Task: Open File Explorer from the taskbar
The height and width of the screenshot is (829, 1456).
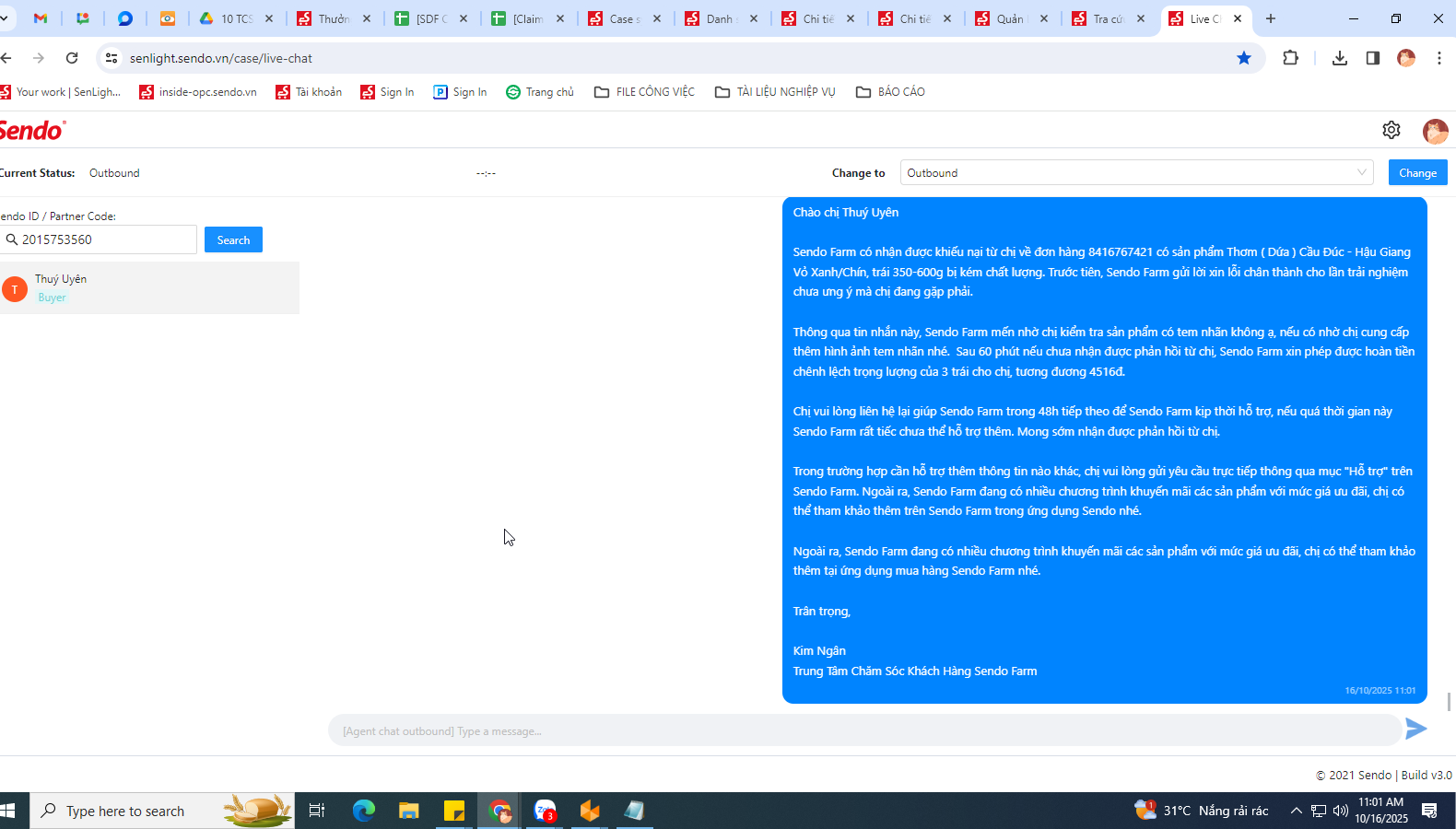Action: 409,811
